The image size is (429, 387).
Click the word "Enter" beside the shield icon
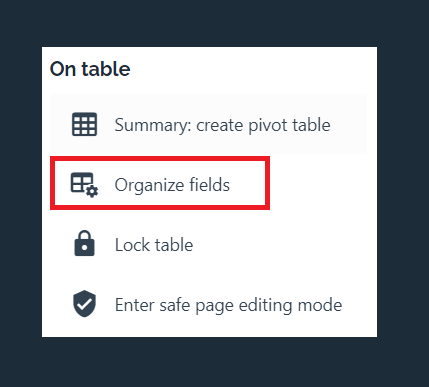[135, 305]
